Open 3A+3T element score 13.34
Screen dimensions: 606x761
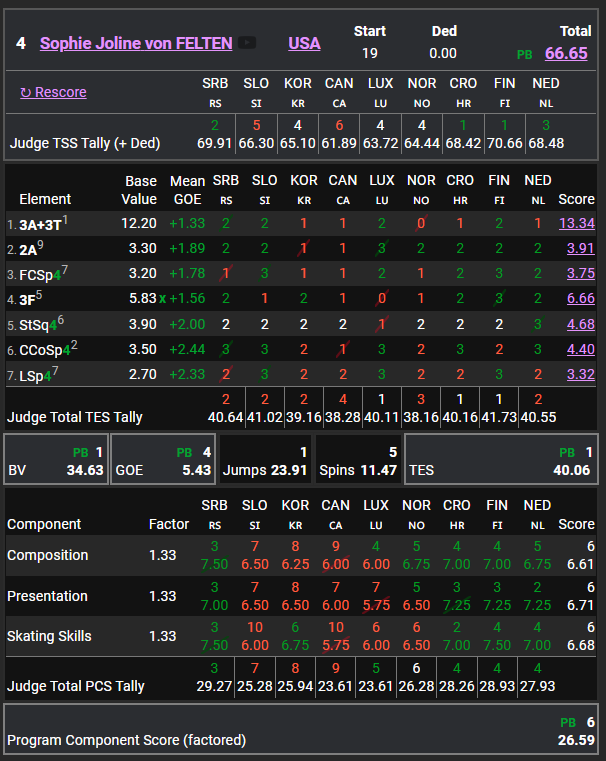(576, 223)
